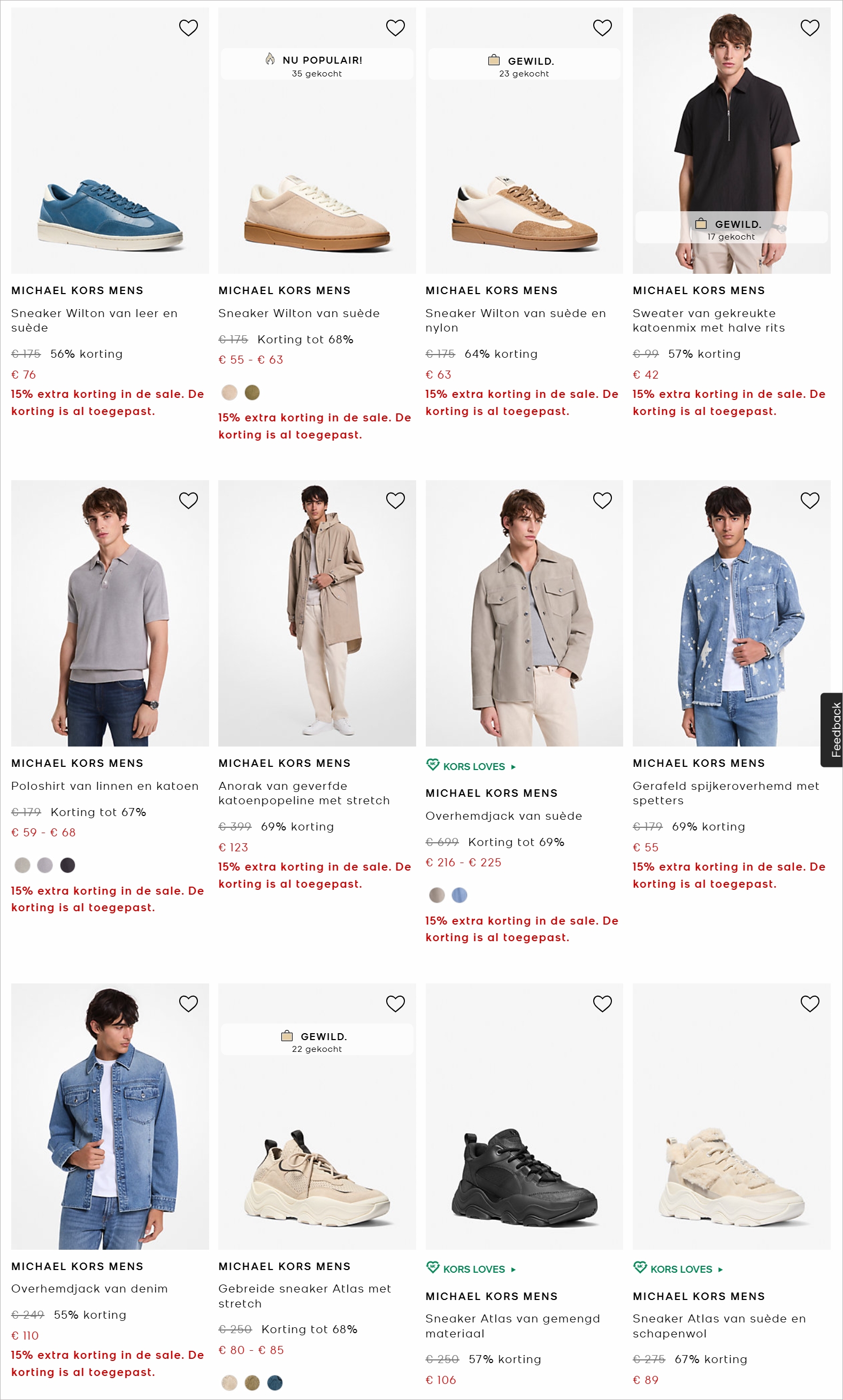This screenshot has height=1400, width=843.
Task: Wishlist the beige anorak coat
Action: tap(395, 500)
